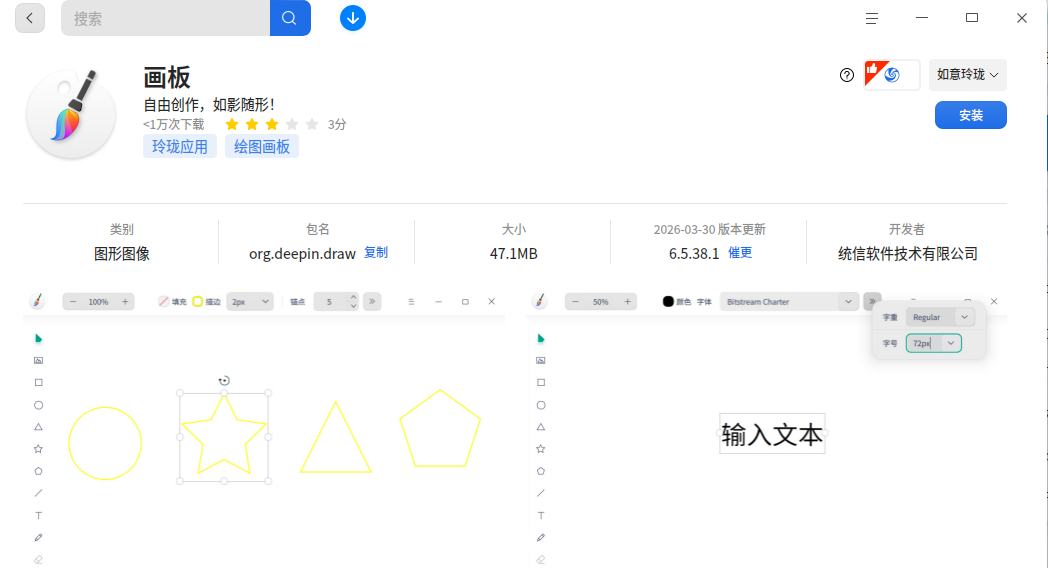
Task: Click the yellow 描边 stroke swatch
Action: click(x=197, y=301)
